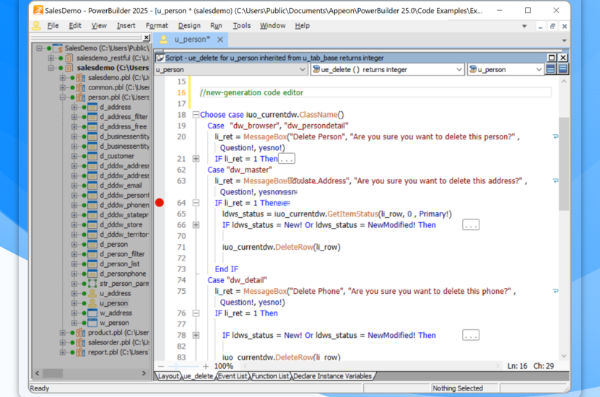The image size is (600, 397).
Task: Toggle the breakpoint on line 64
Action: 160,203
